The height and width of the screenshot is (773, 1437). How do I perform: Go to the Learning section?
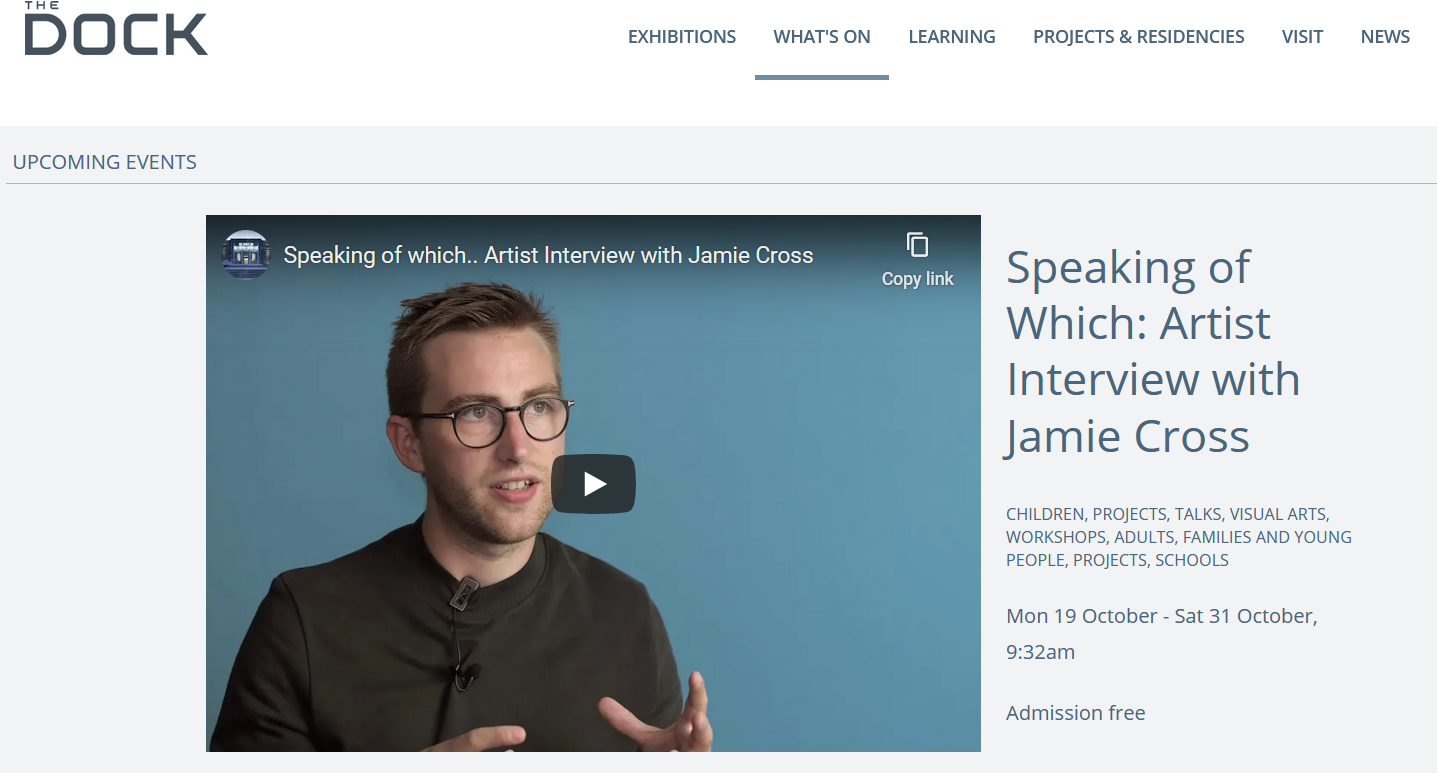(952, 37)
